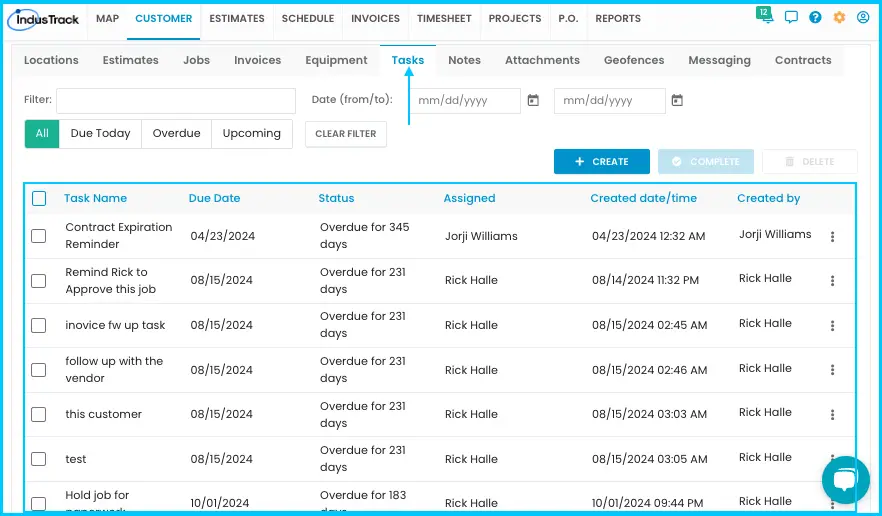Open the chat messages icon in header

point(791,17)
